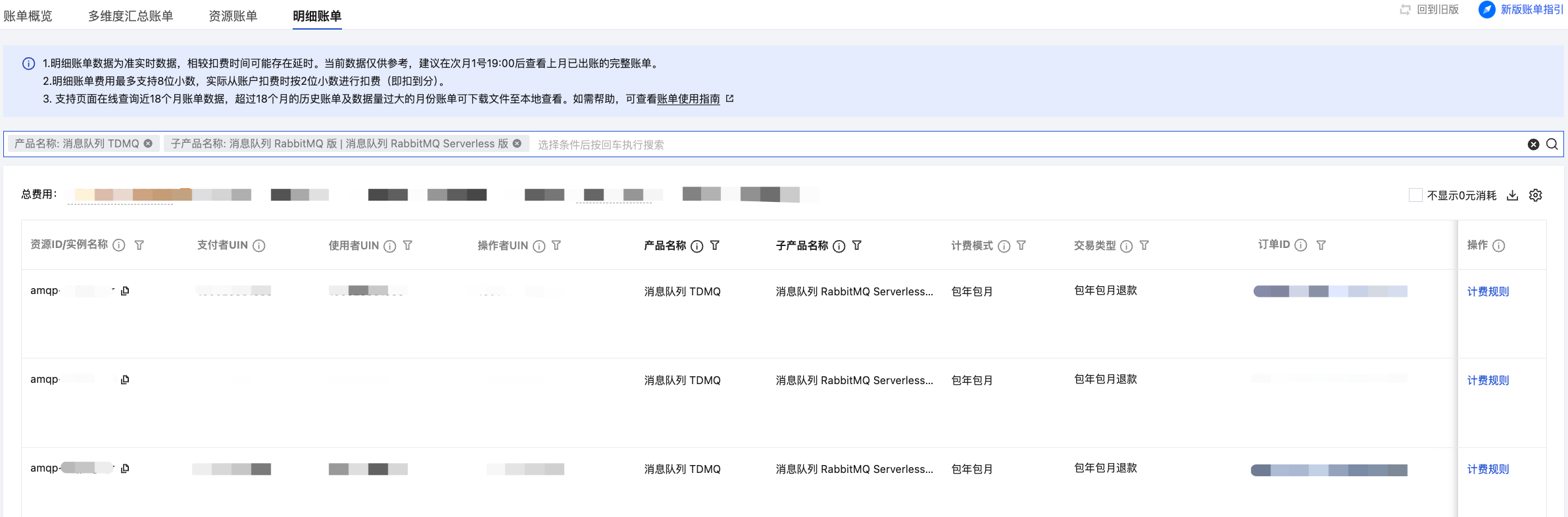The height and width of the screenshot is (517, 1568).
Task: Click the 回到旧版 switch icon
Action: pos(1405,10)
